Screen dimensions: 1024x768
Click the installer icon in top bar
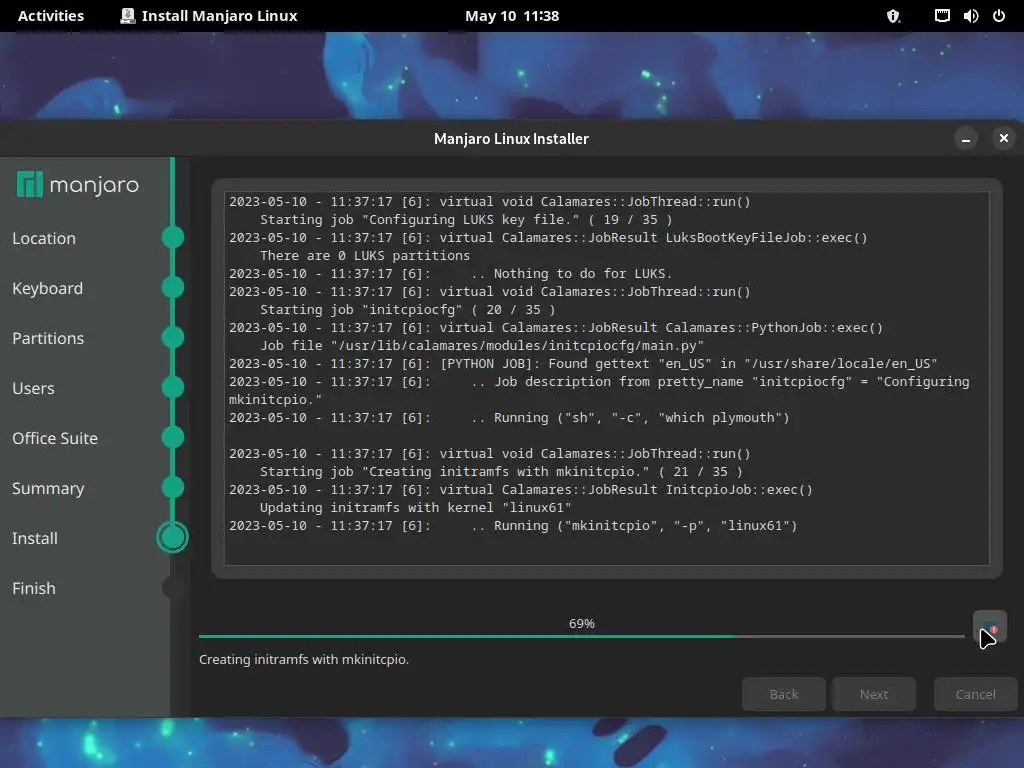pos(127,16)
